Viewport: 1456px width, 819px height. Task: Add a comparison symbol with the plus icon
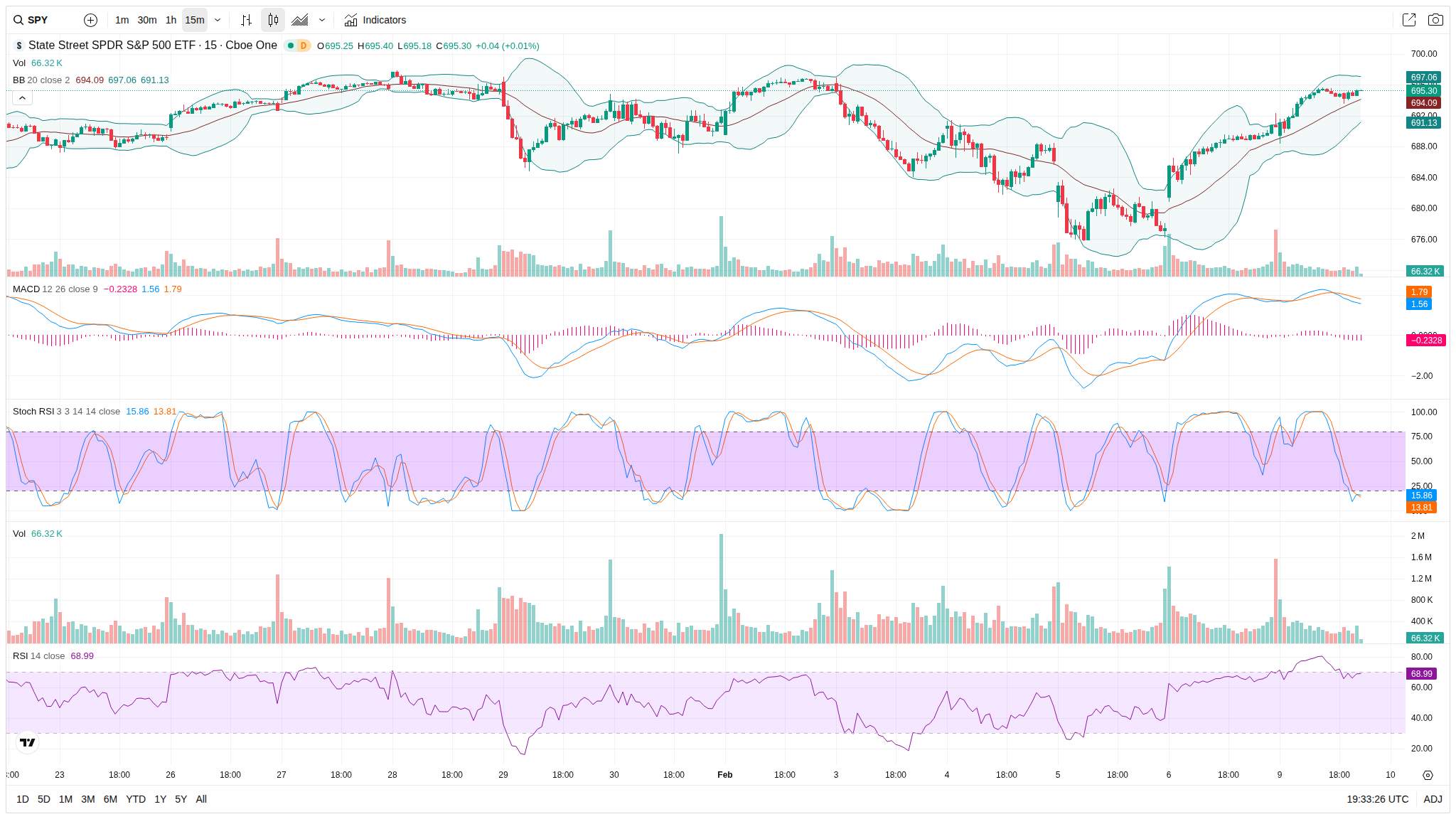coord(90,20)
